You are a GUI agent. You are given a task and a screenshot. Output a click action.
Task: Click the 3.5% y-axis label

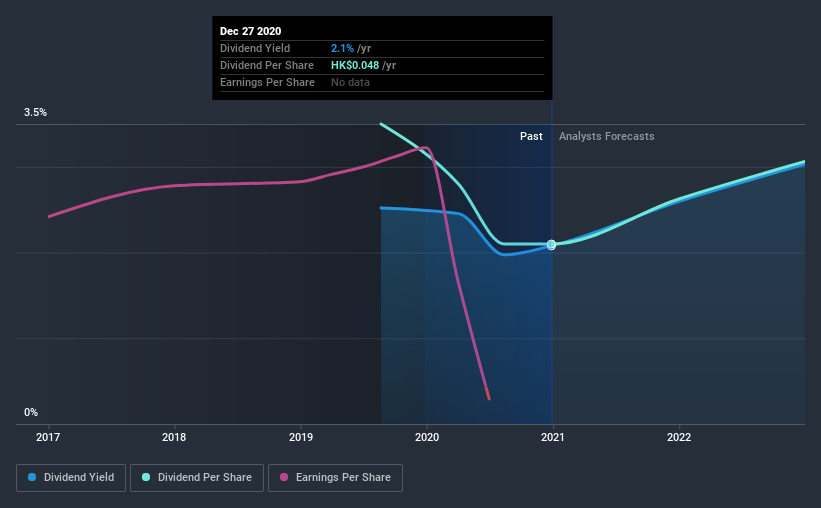[x=35, y=113]
